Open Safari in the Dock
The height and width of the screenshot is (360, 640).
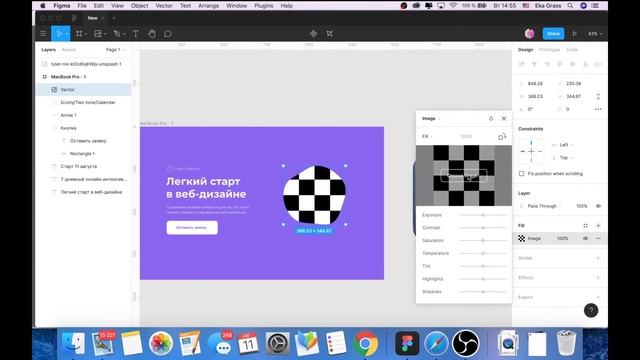click(436, 343)
